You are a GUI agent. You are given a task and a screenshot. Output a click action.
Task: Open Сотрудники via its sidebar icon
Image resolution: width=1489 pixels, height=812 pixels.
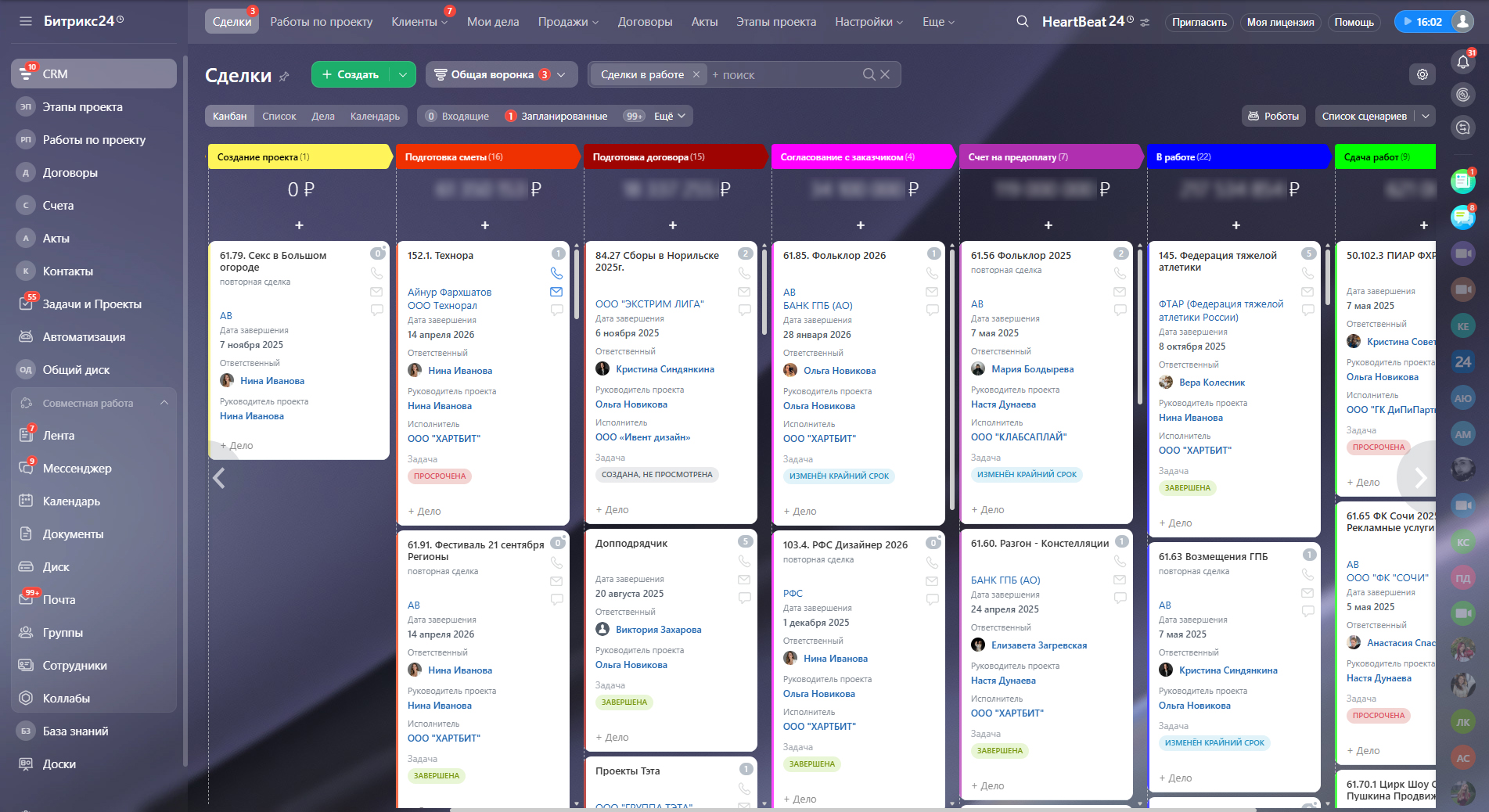(x=26, y=666)
